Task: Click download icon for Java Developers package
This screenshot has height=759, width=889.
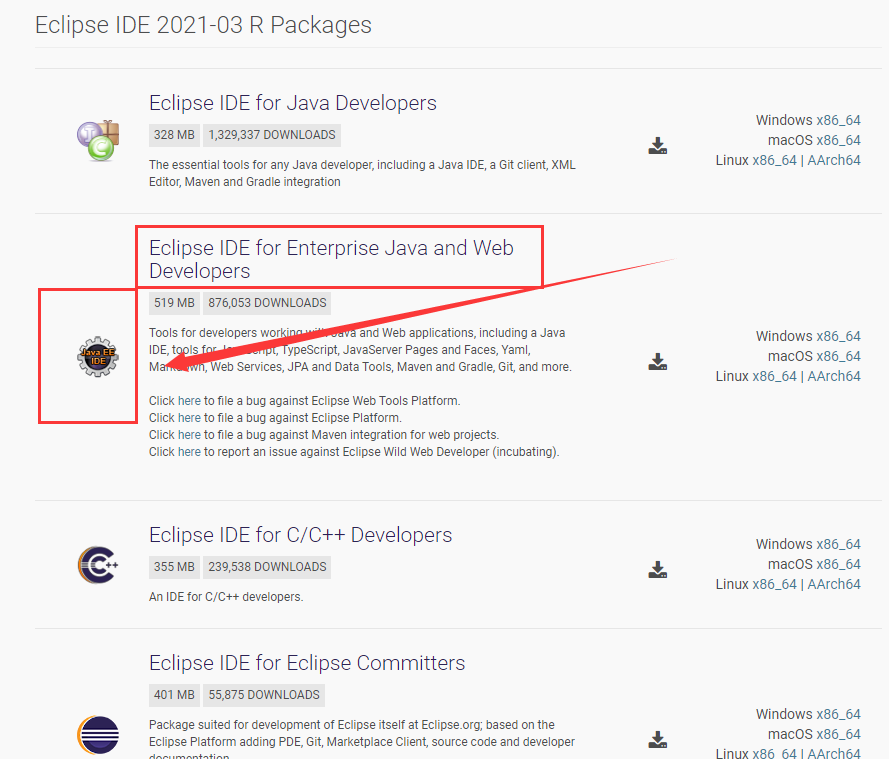Action: (x=658, y=146)
